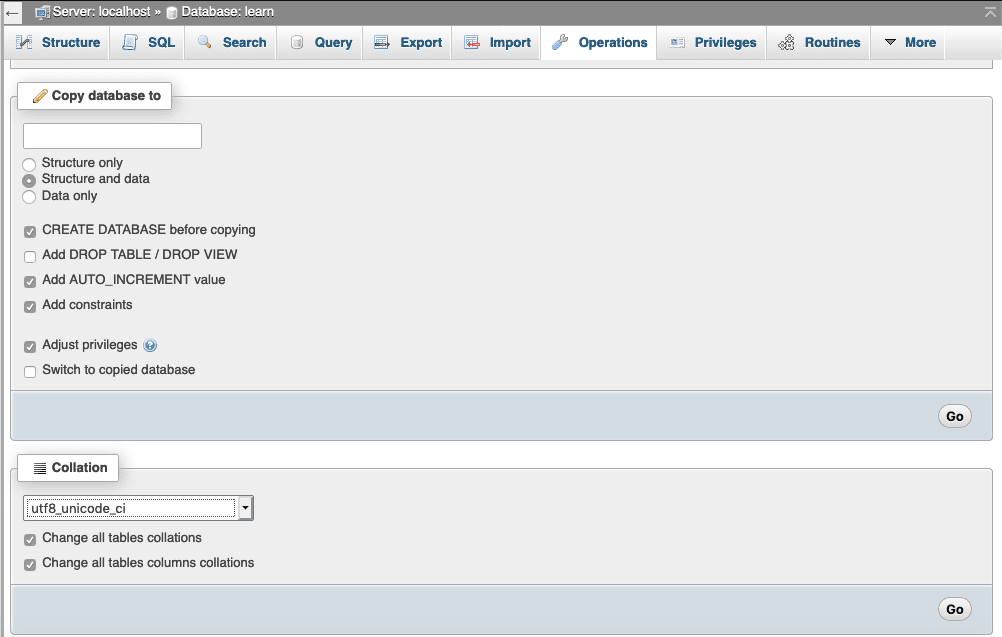Click Go in Copy database section

click(955, 417)
